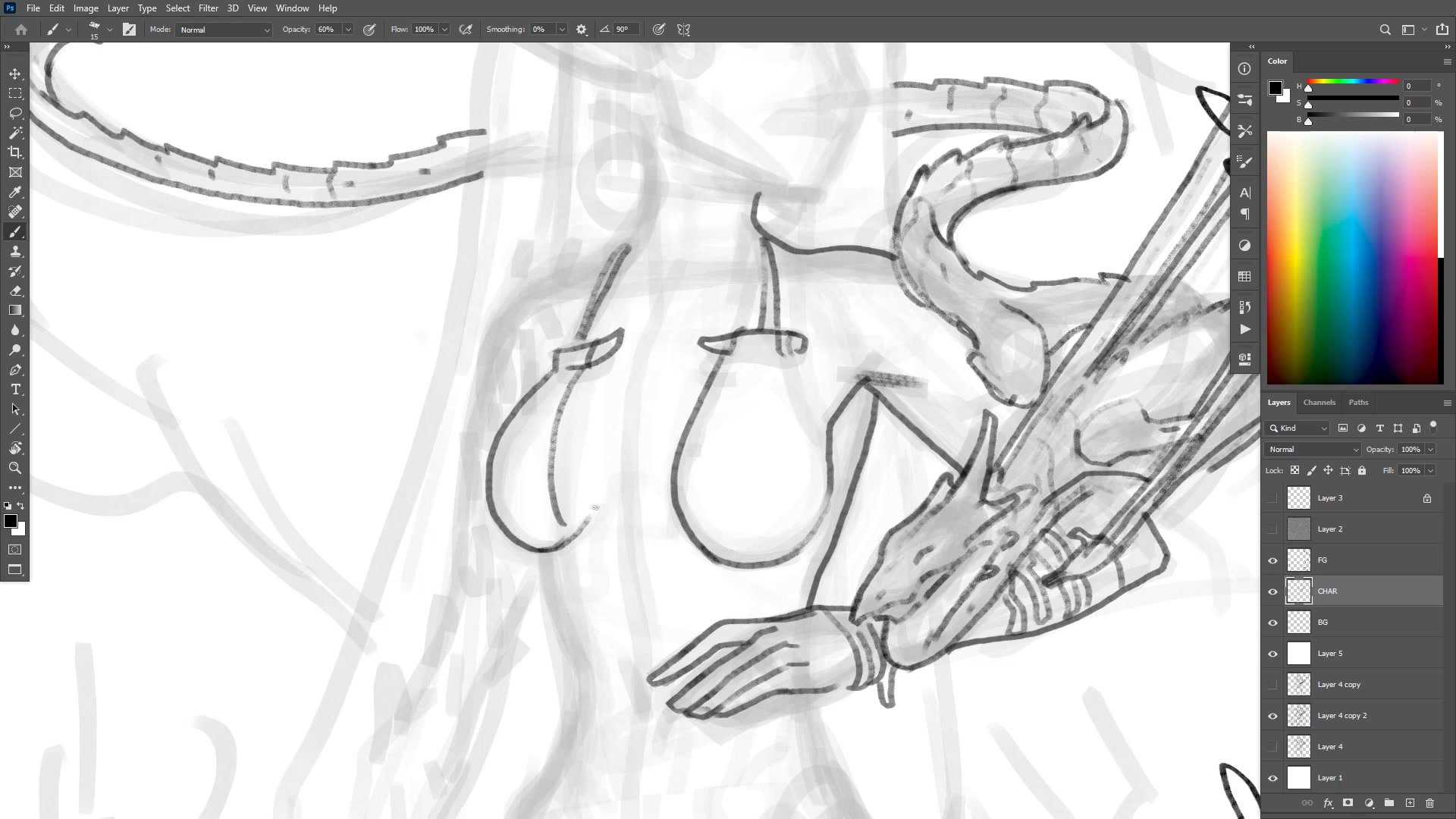Select the Eraser tool
The image size is (1456, 819).
(x=15, y=290)
